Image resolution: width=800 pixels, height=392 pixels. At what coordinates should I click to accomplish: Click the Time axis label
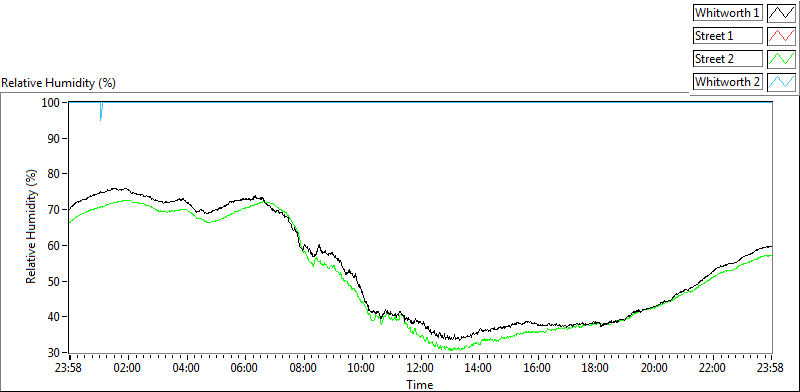tap(420, 384)
